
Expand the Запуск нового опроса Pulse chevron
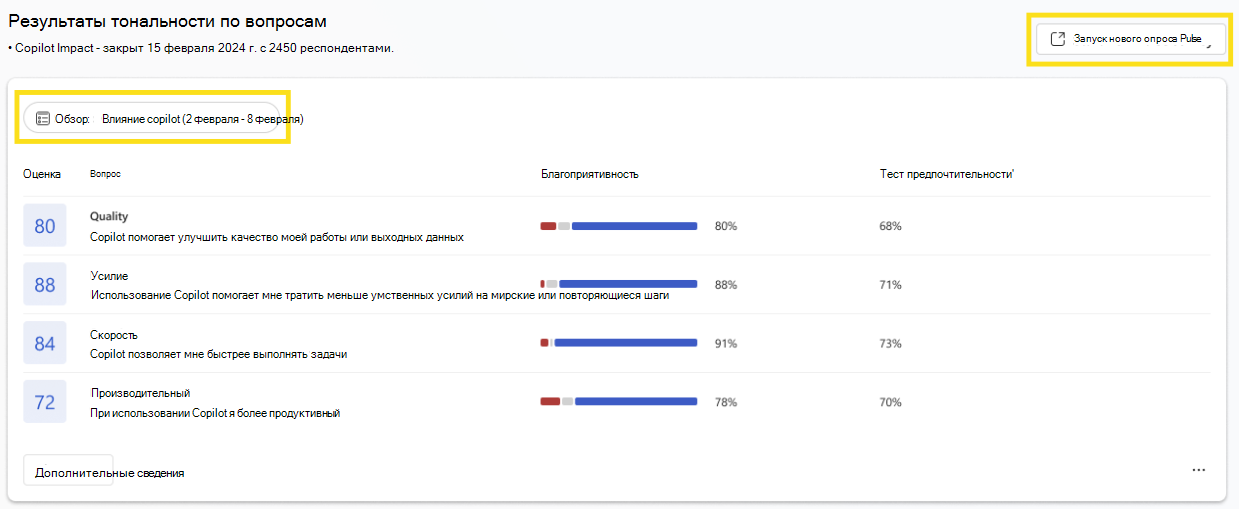[x=1209, y=43]
